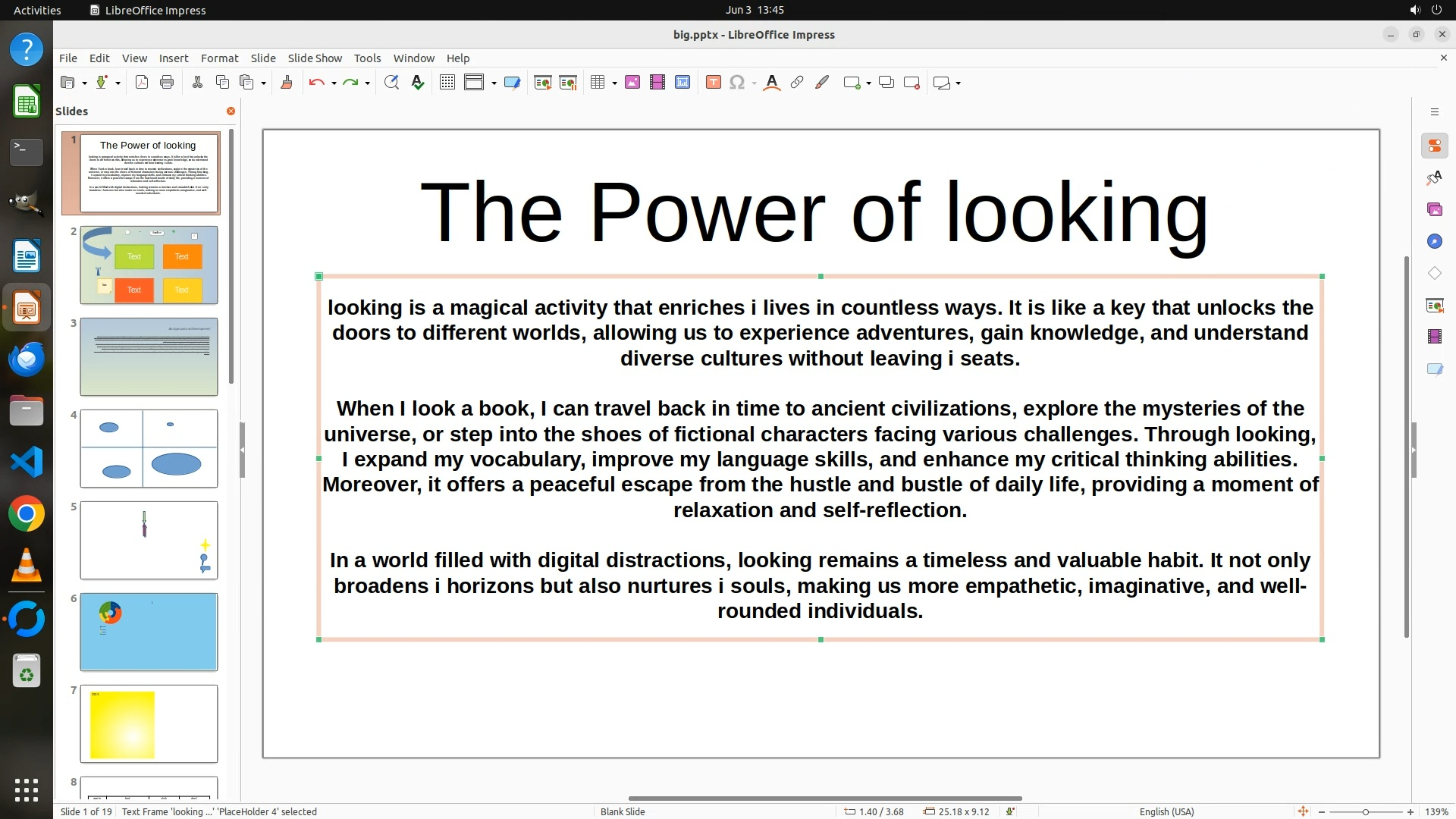The image size is (1456, 819).
Task: Open the Format menu
Action: click(x=219, y=58)
